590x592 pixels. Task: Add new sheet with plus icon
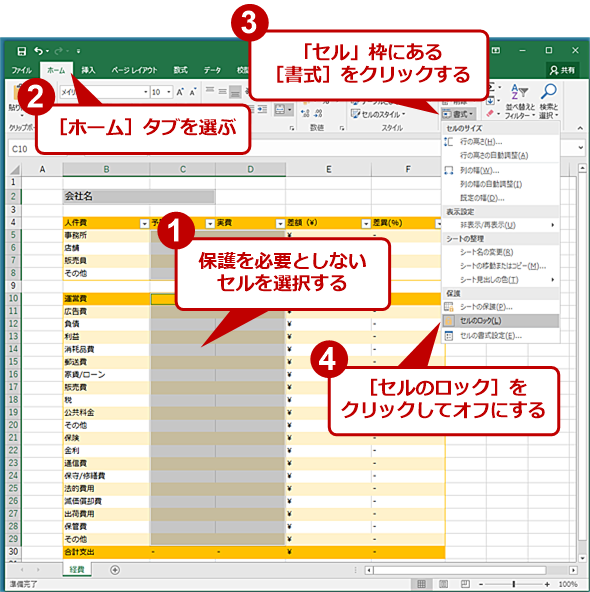tap(115, 570)
